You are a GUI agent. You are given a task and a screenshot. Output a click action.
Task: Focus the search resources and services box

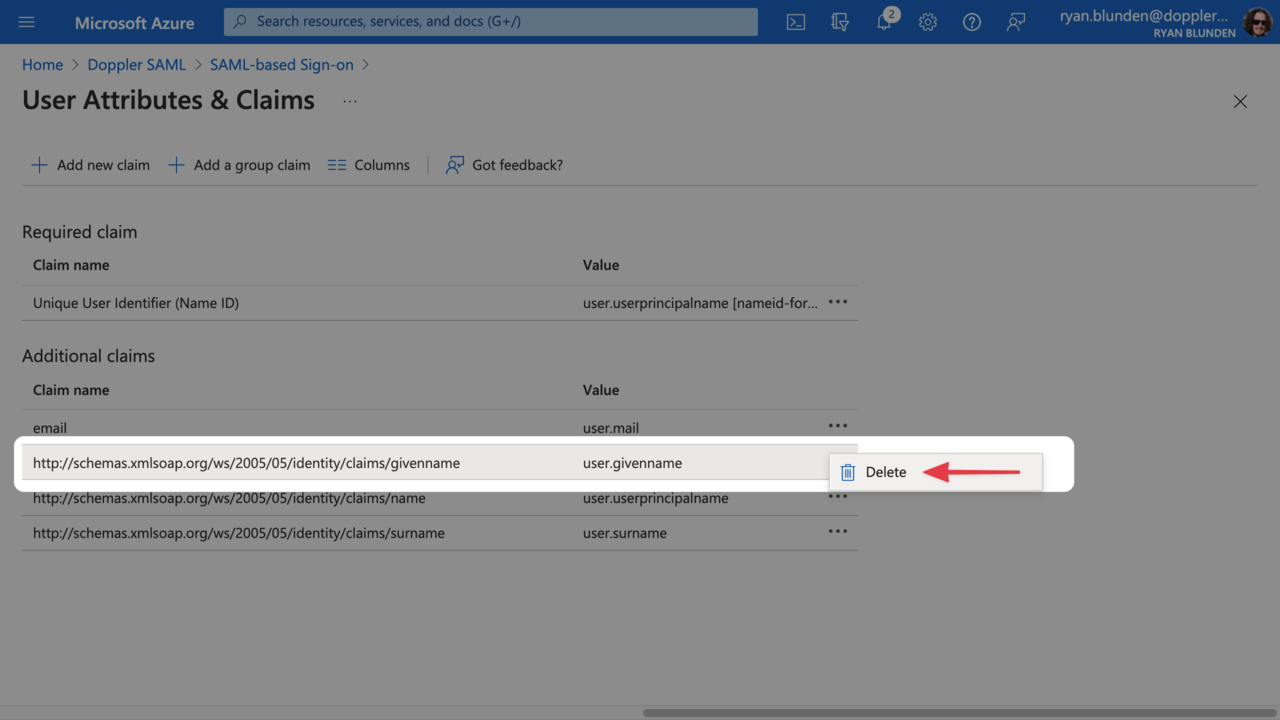click(x=491, y=21)
